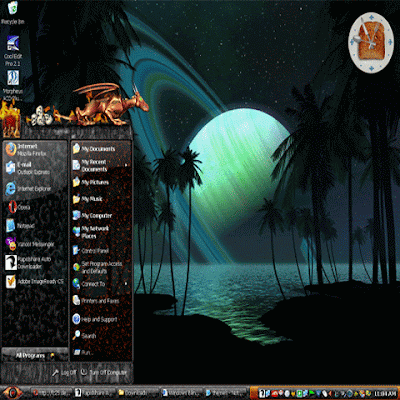Open the Run... dialog

pos(101,352)
